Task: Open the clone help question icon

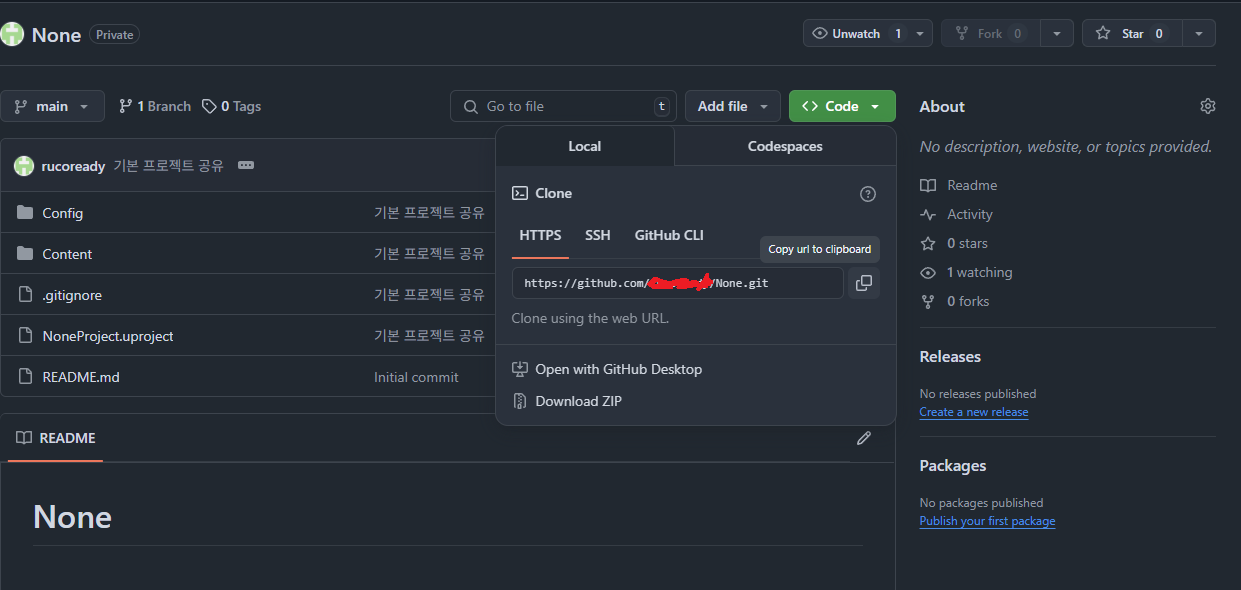Action: pyautogui.click(x=868, y=194)
